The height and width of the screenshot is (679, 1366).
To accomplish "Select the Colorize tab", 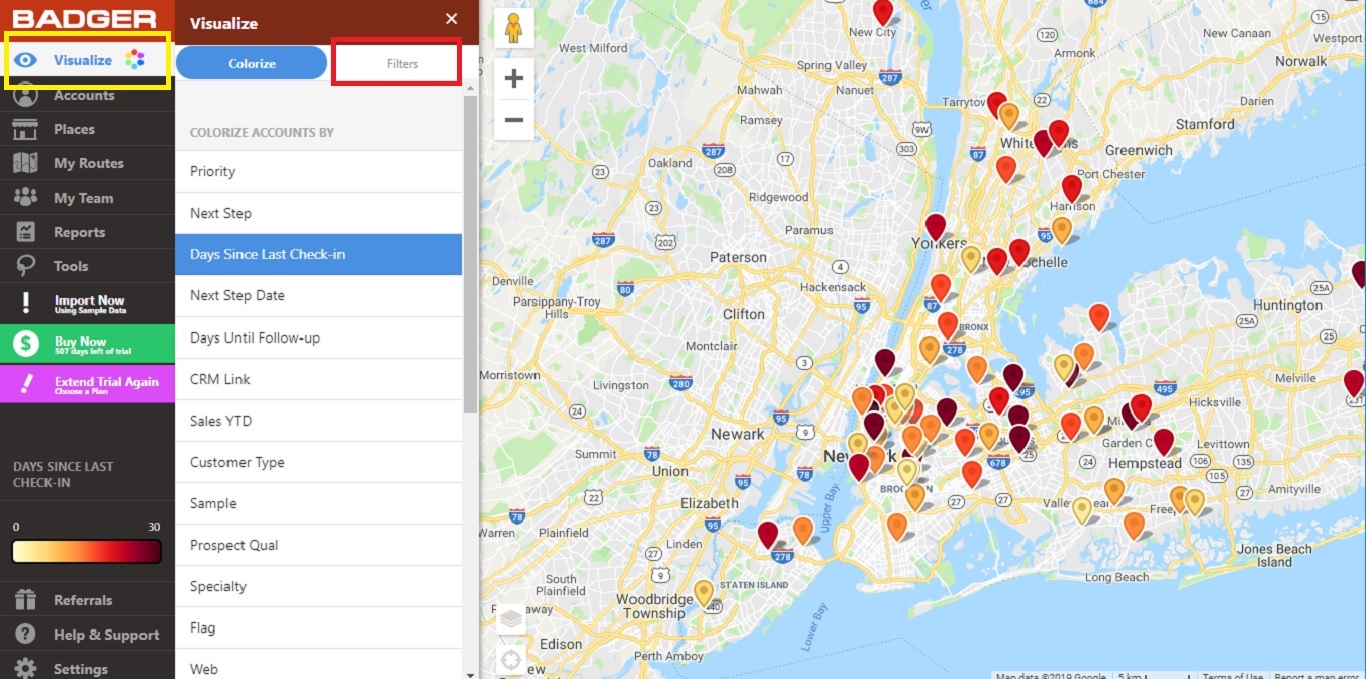I will (x=250, y=62).
